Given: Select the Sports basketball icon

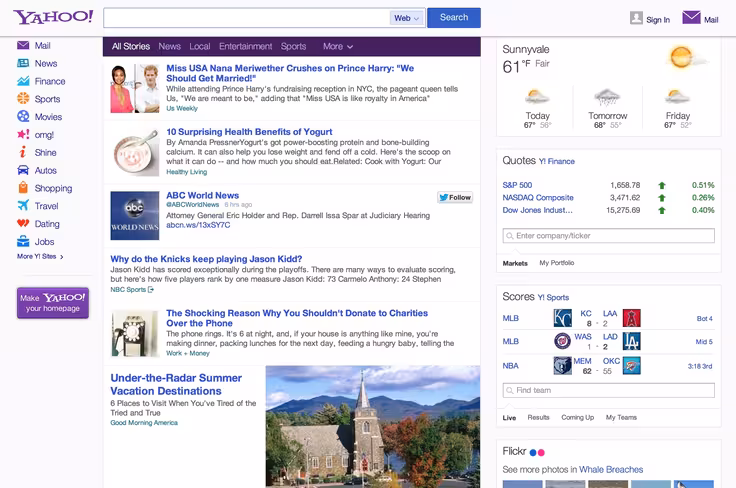Looking at the screenshot, I should (x=23, y=99).
